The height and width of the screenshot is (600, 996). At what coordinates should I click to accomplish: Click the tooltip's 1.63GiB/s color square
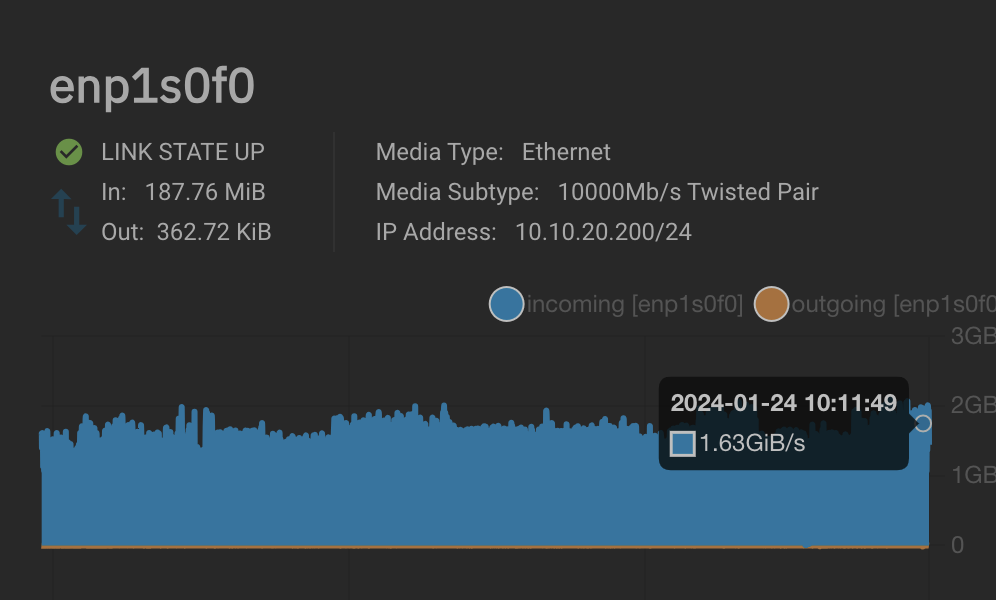[683, 444]
